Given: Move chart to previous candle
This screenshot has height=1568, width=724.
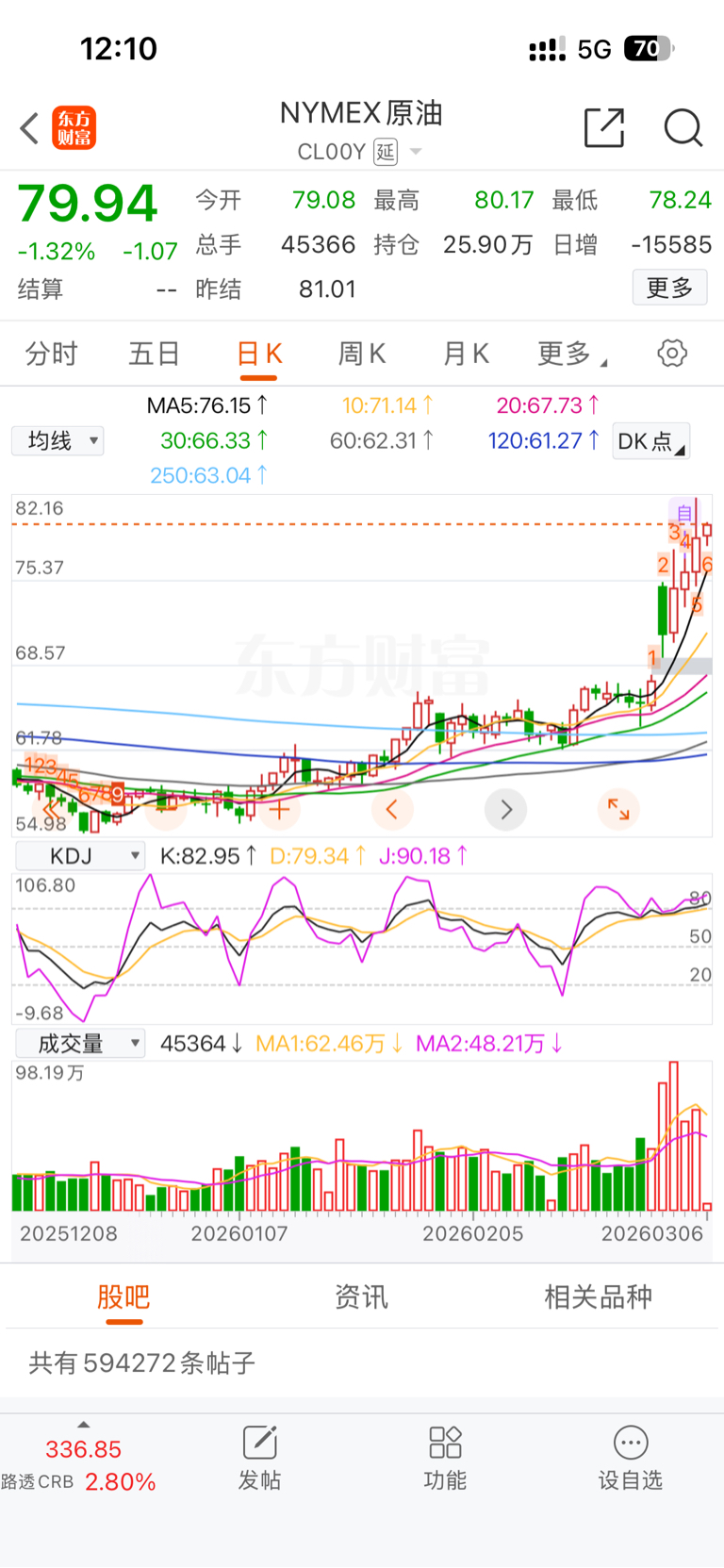Looking at the screenshot, I should point(392,809).
